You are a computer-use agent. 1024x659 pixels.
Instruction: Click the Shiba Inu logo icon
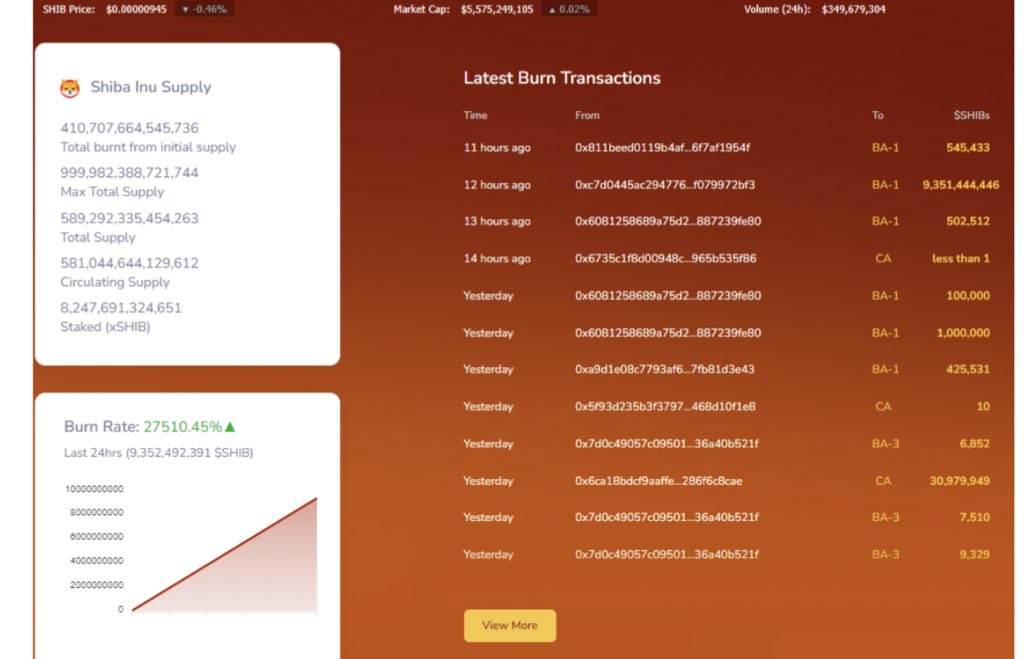[x=70, y=88]
